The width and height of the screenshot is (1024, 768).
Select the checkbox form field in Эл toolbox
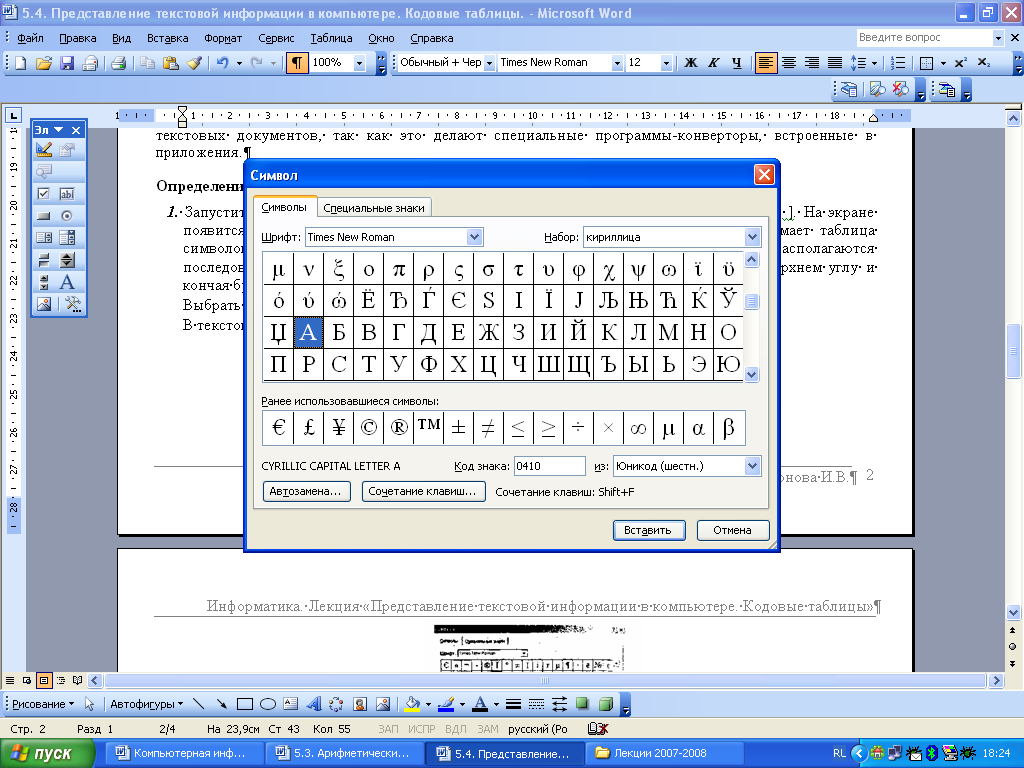(44, 193)
